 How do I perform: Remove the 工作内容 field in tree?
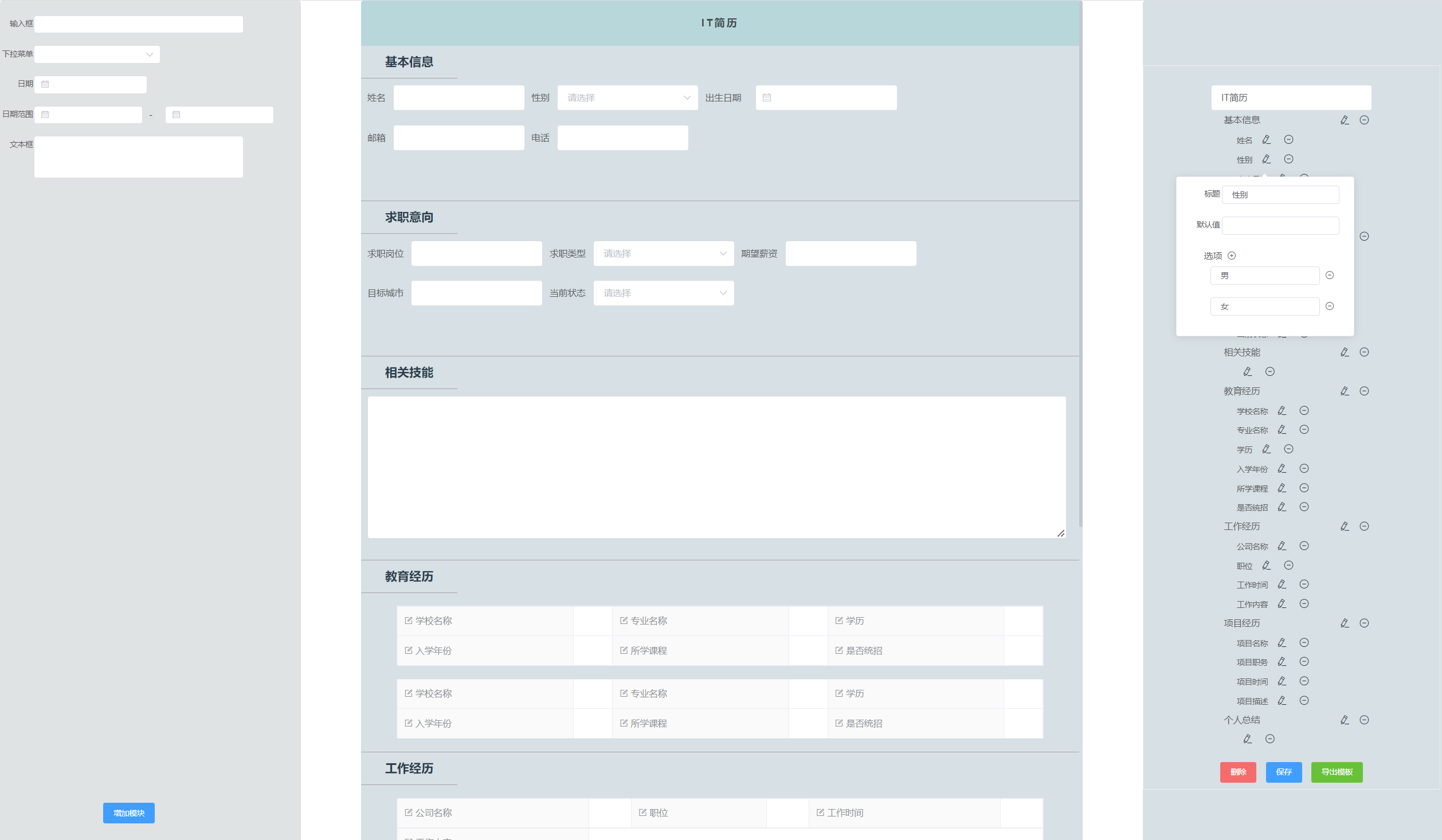[1304, 603]
